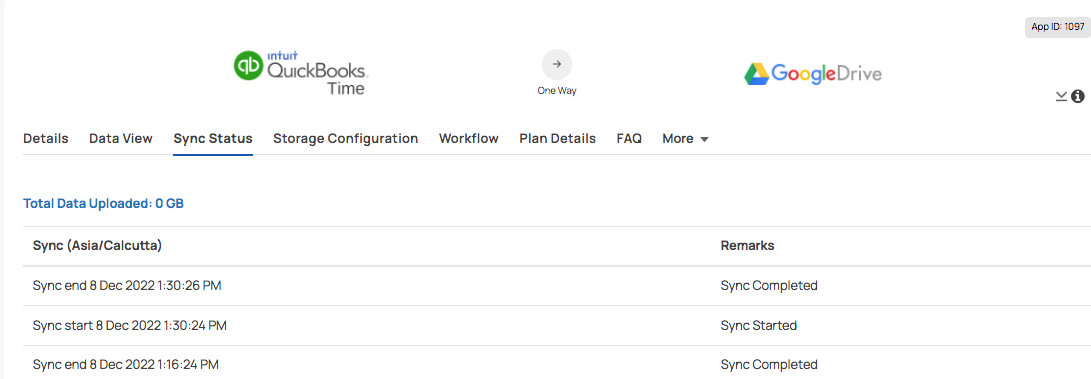Click Sync Completed remark for 1:30:26 PM

point(769,286)
